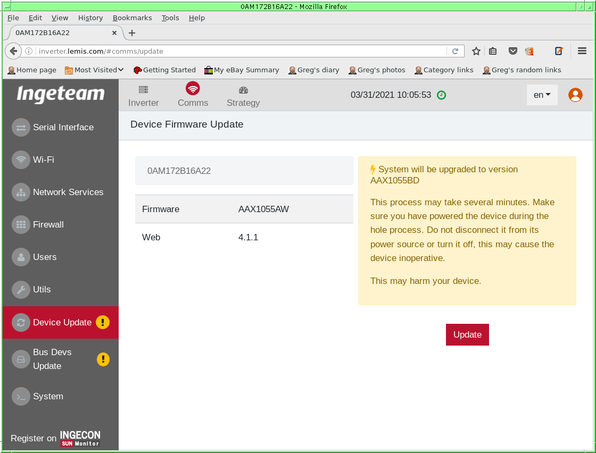Show bookmarks list icon in toolbar
This screenshot has height=453, width=596.
coord(493,51)
